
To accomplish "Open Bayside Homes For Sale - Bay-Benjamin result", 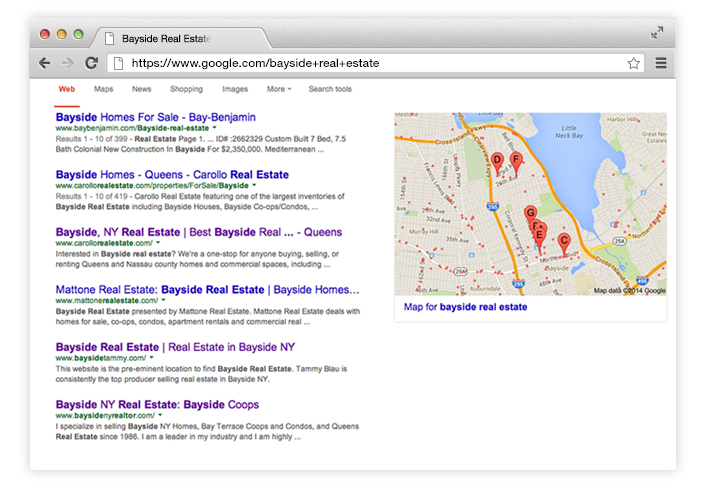I will [156, 117].
